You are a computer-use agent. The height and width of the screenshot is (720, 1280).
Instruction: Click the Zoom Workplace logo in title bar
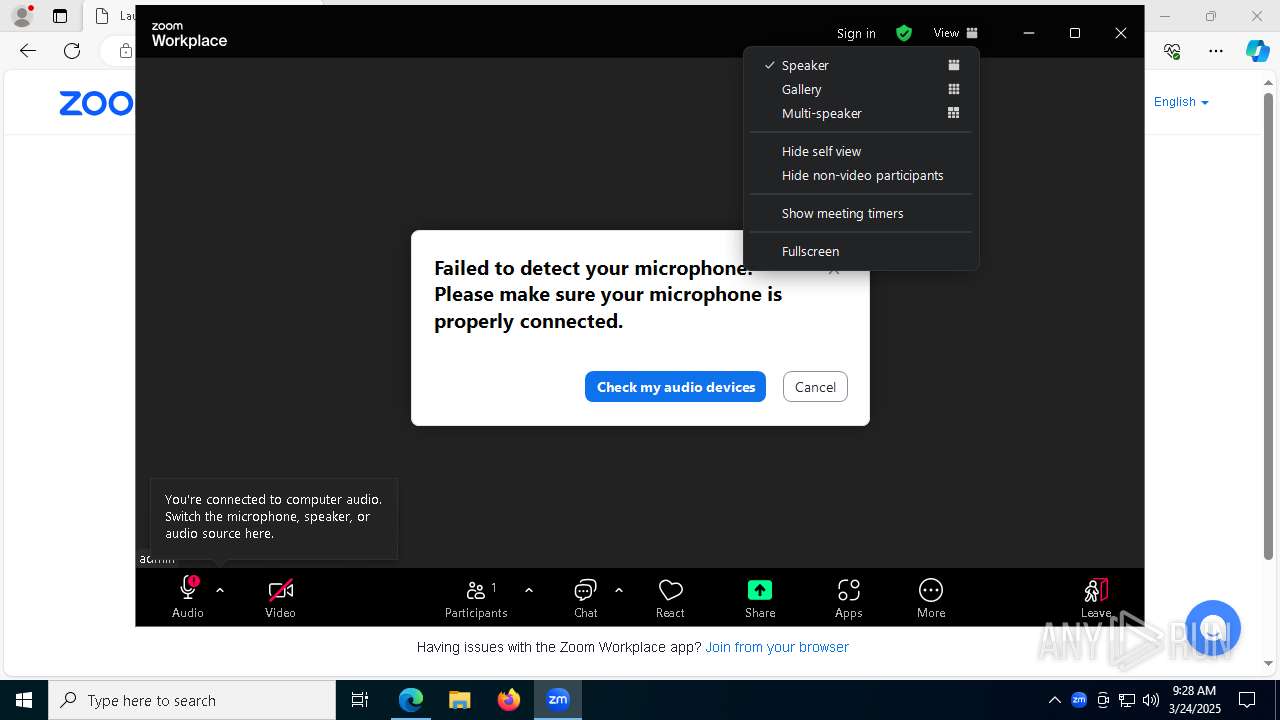(x=189, y=34)
